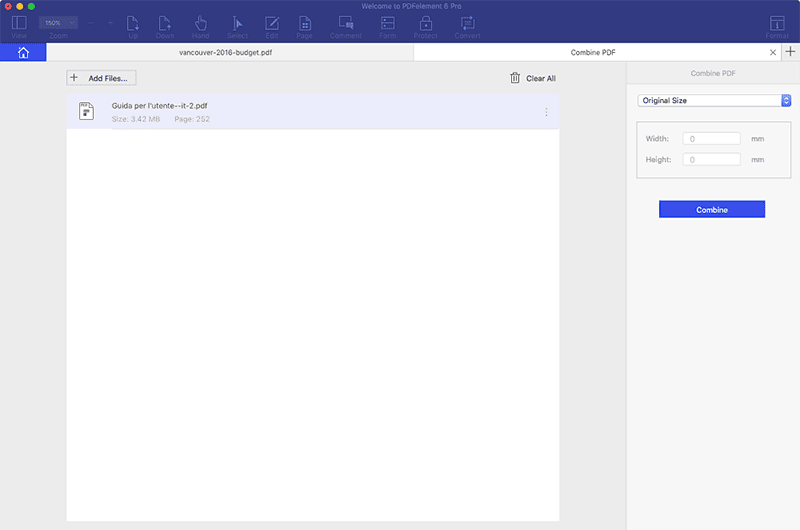Open the Comment tool

(x=346, y=23)
